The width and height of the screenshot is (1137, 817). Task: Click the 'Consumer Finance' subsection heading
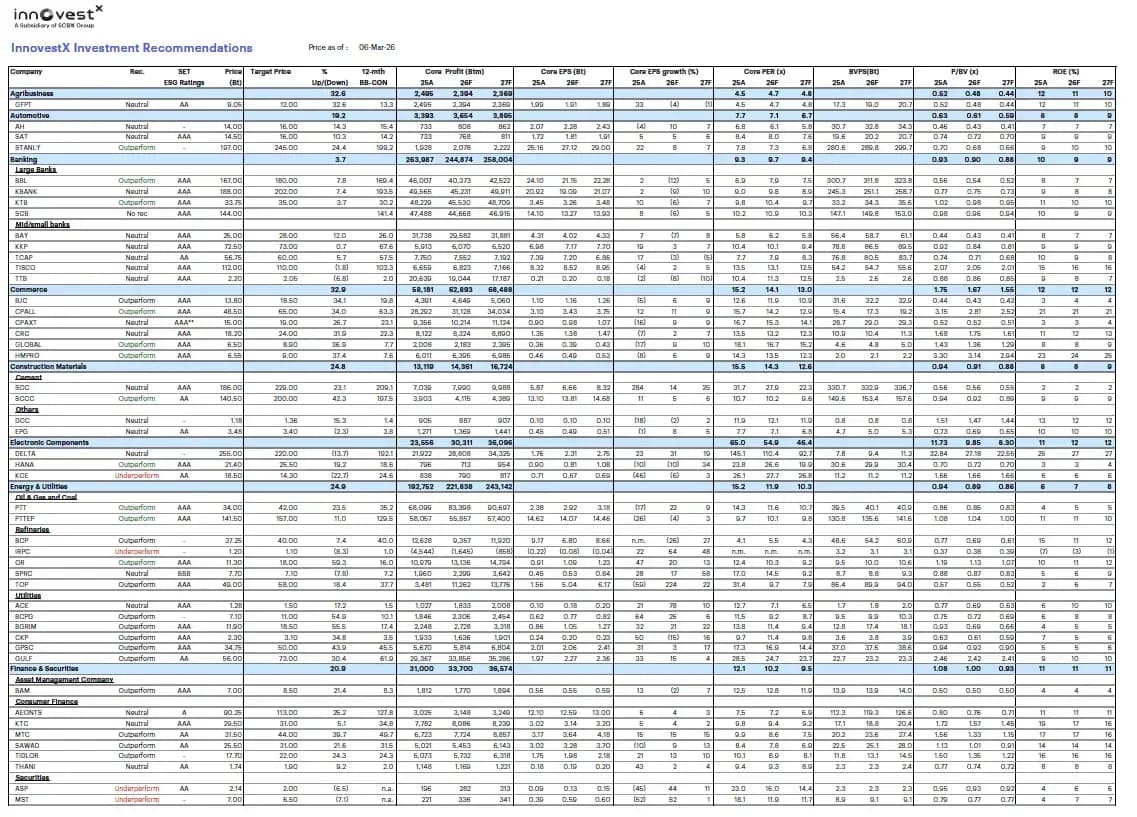pos(46,701)
